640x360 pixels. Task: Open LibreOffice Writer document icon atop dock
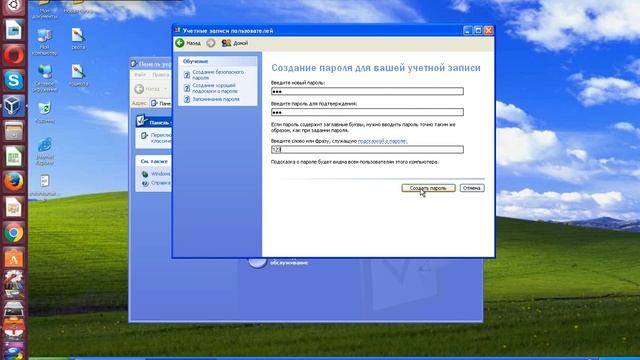pos(13,30)
